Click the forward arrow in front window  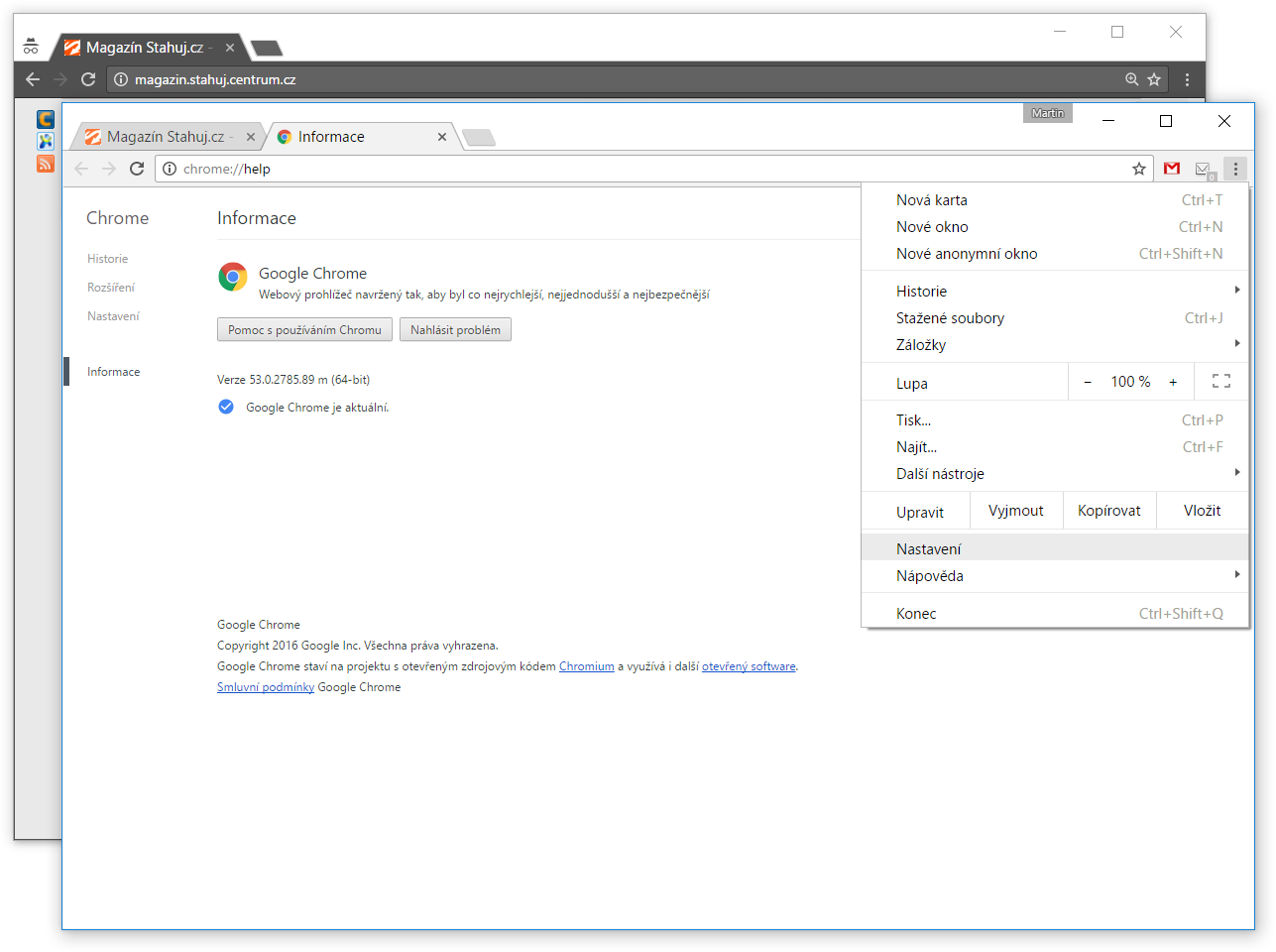(109, 169)
